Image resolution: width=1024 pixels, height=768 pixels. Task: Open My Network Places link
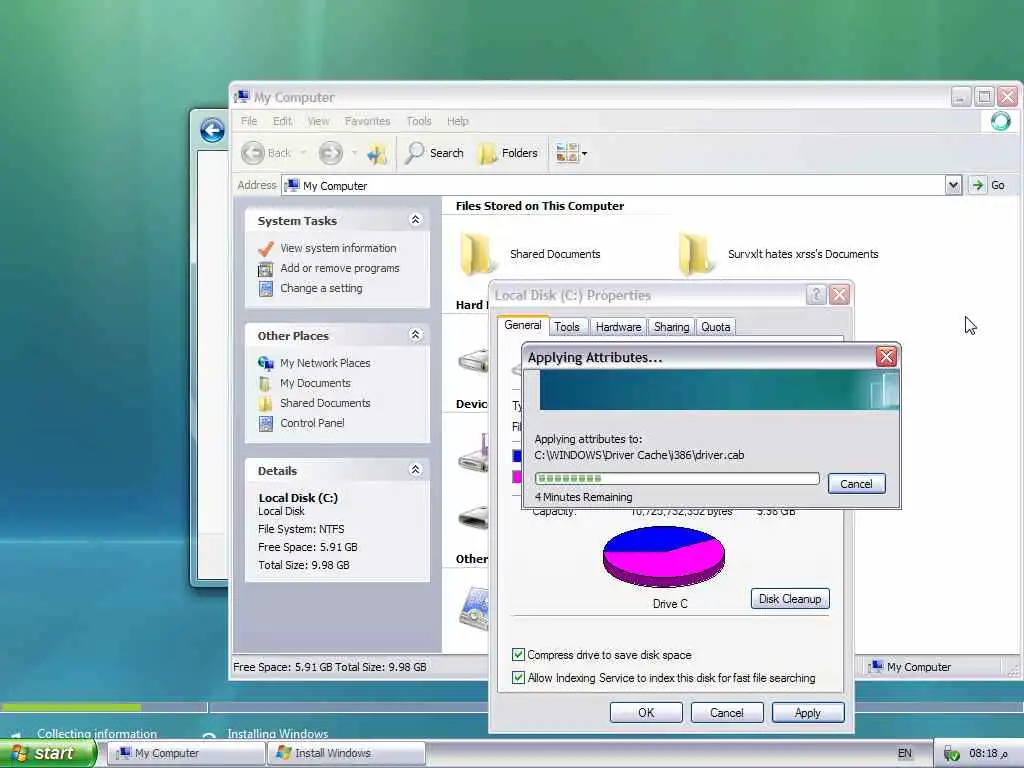[325, 363]
